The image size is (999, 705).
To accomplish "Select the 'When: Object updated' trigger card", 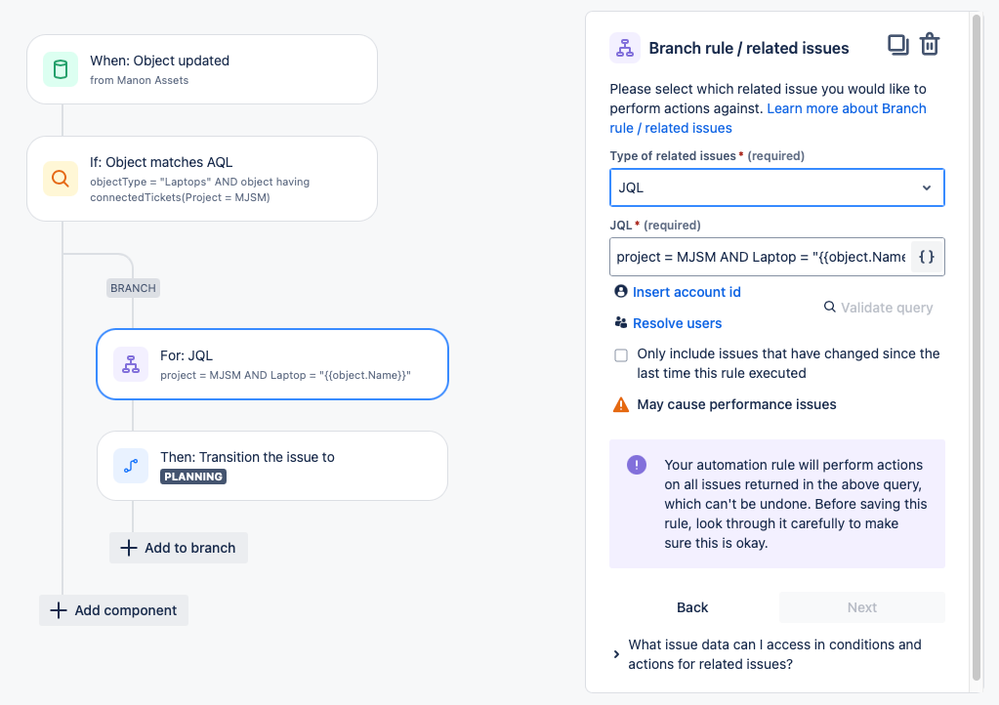I will pyautogui.click(x=202, y=69).
